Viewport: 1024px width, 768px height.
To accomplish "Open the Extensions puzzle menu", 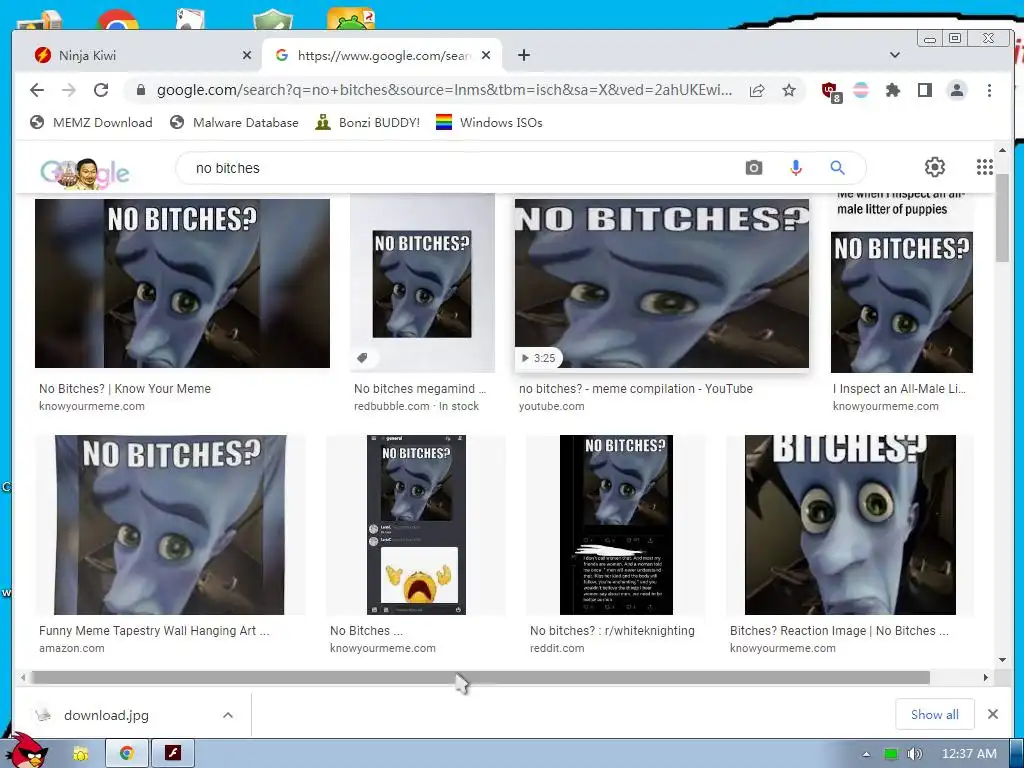I will 893,90.
